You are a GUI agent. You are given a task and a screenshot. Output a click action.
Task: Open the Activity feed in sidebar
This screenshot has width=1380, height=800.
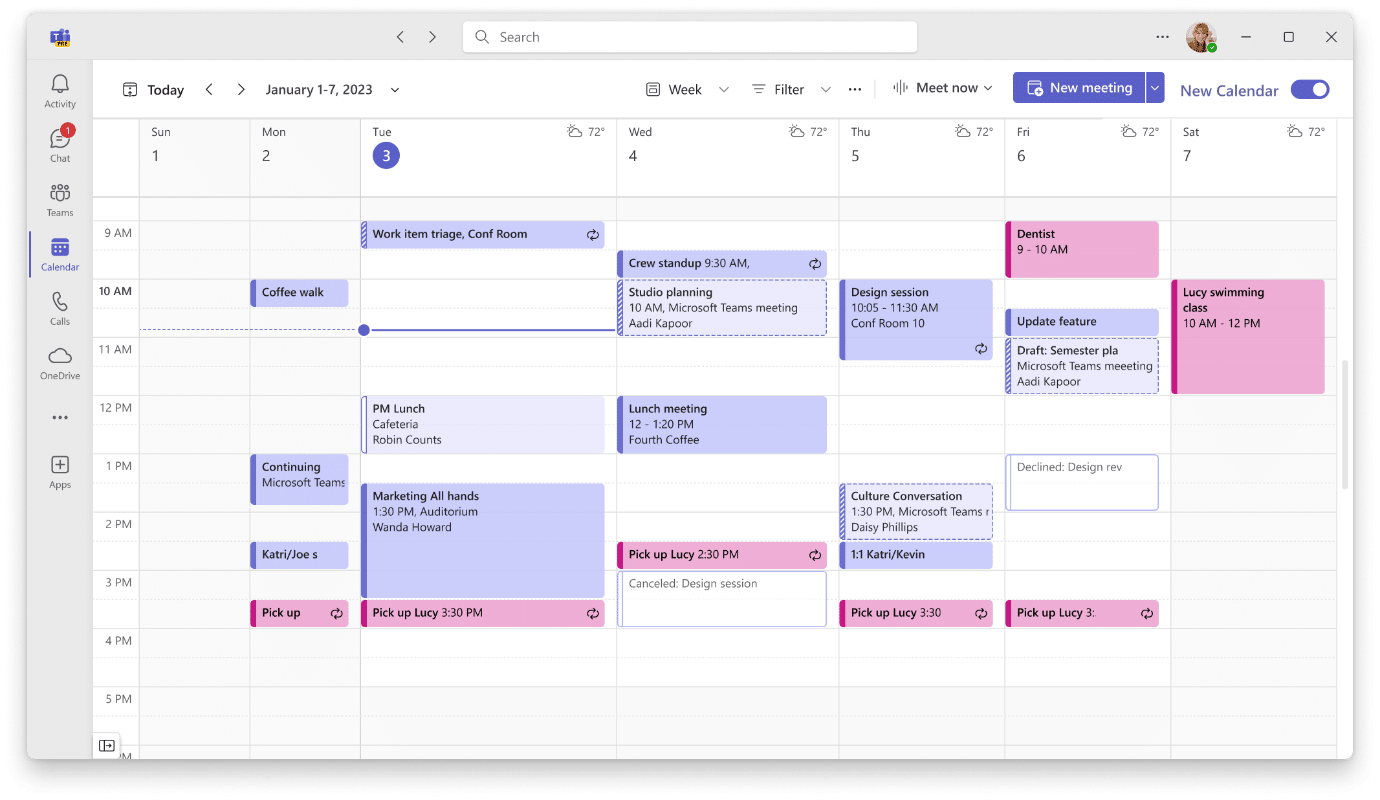60,91
